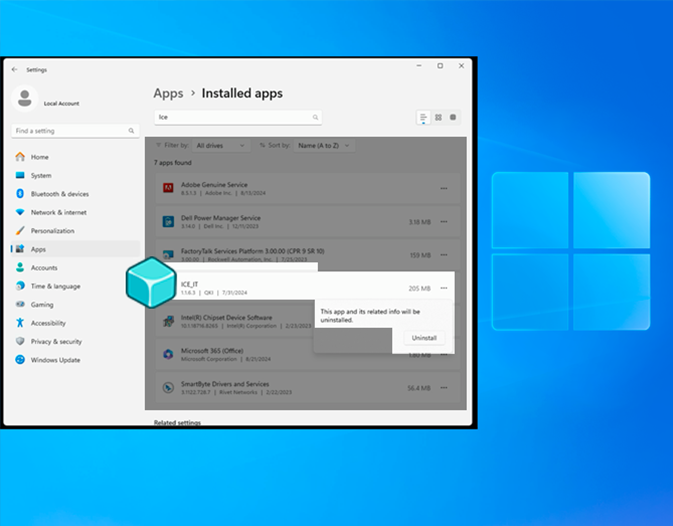
Task: Click the Microsoft 365 (Office) row title
Action: coord(212,351)
